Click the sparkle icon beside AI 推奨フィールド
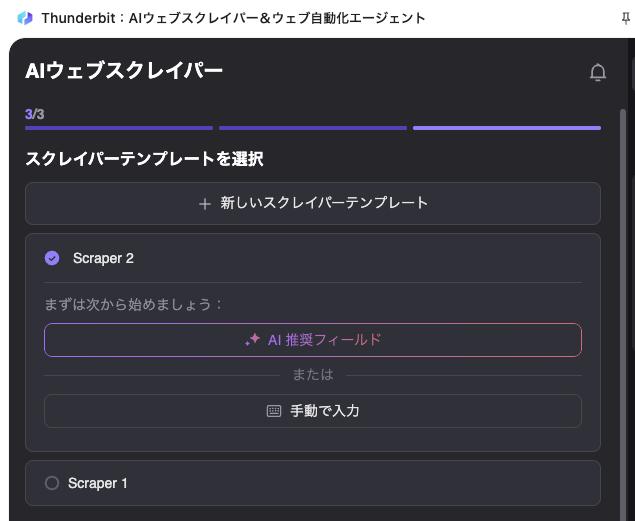The height and width of the screenshot is (521, 635). [x=253, y=340]
